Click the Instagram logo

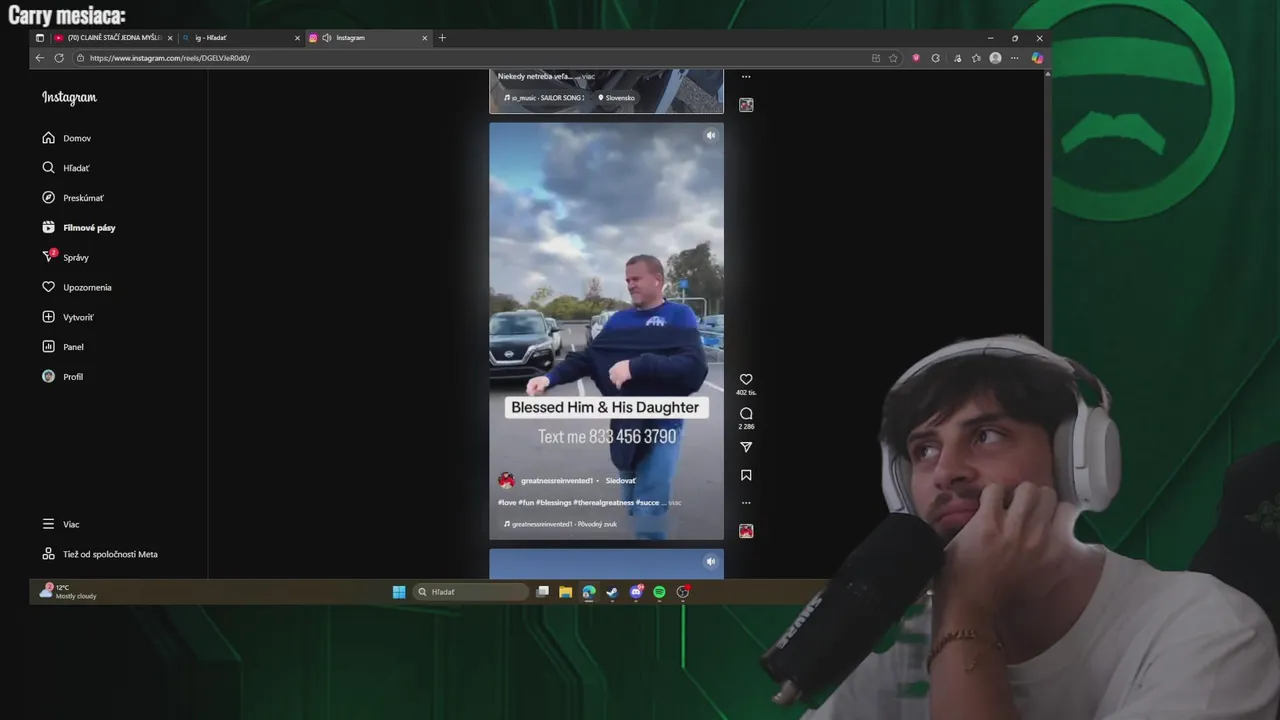pyautogui.click(x=69, y=97)
